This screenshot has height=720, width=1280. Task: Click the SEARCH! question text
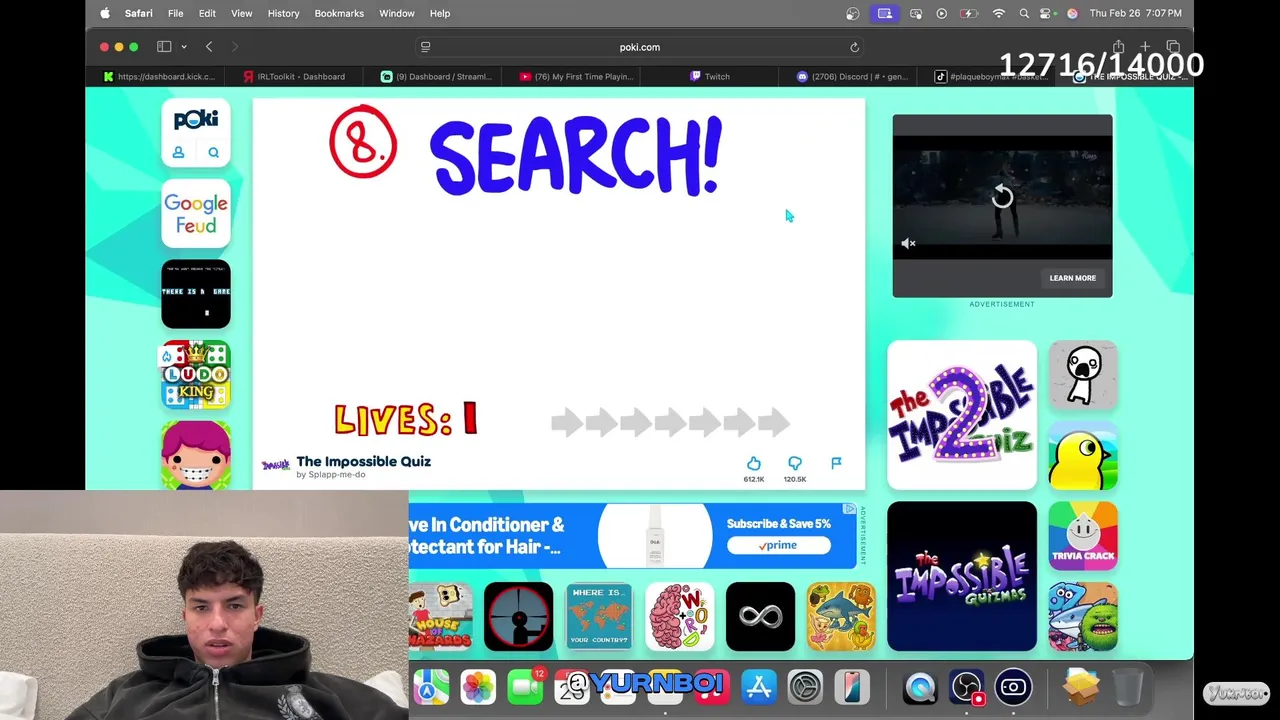click(575, 157)
